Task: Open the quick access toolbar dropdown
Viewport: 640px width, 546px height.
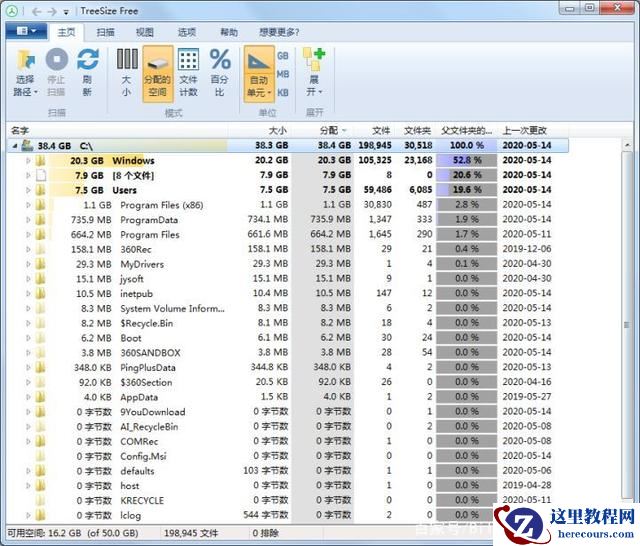Action: (66, 12)
